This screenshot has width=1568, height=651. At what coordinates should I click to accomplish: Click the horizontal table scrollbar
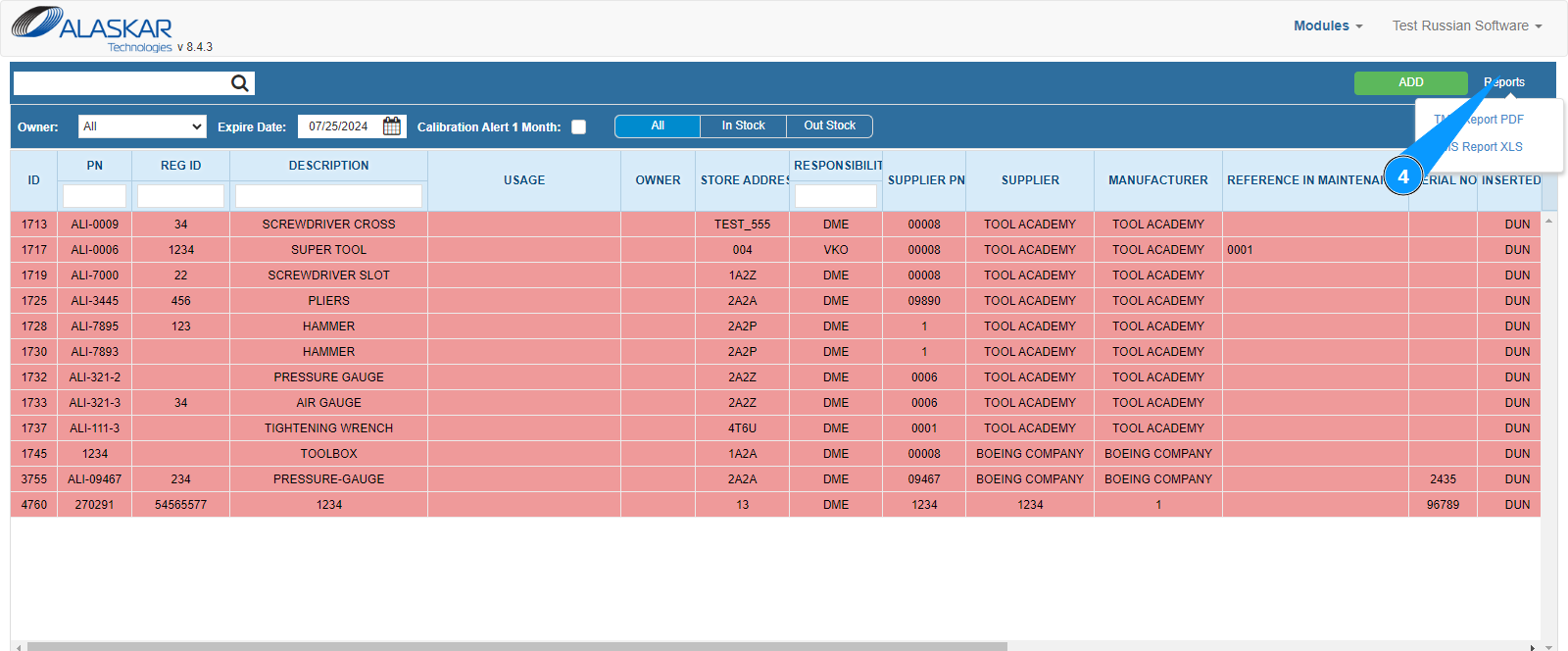coord(517,646)
